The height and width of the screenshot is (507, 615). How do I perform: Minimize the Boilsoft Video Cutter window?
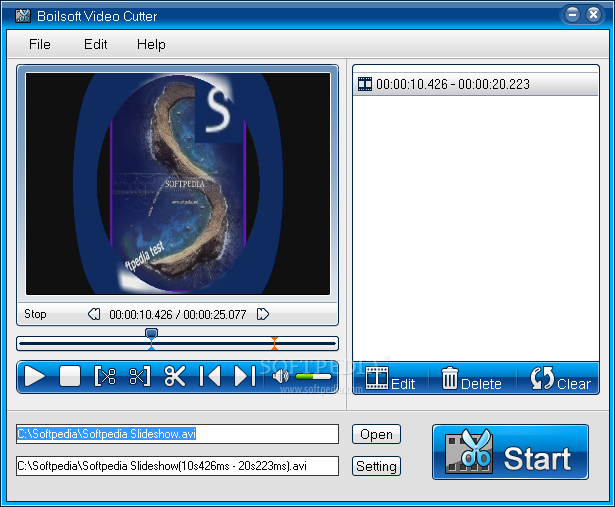pos(572,15)
